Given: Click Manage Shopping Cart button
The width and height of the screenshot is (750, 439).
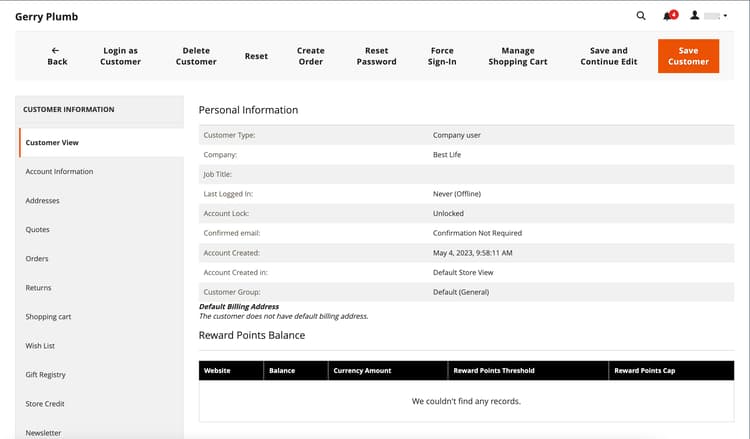Looking at the screenshot, I should point(518,56).
